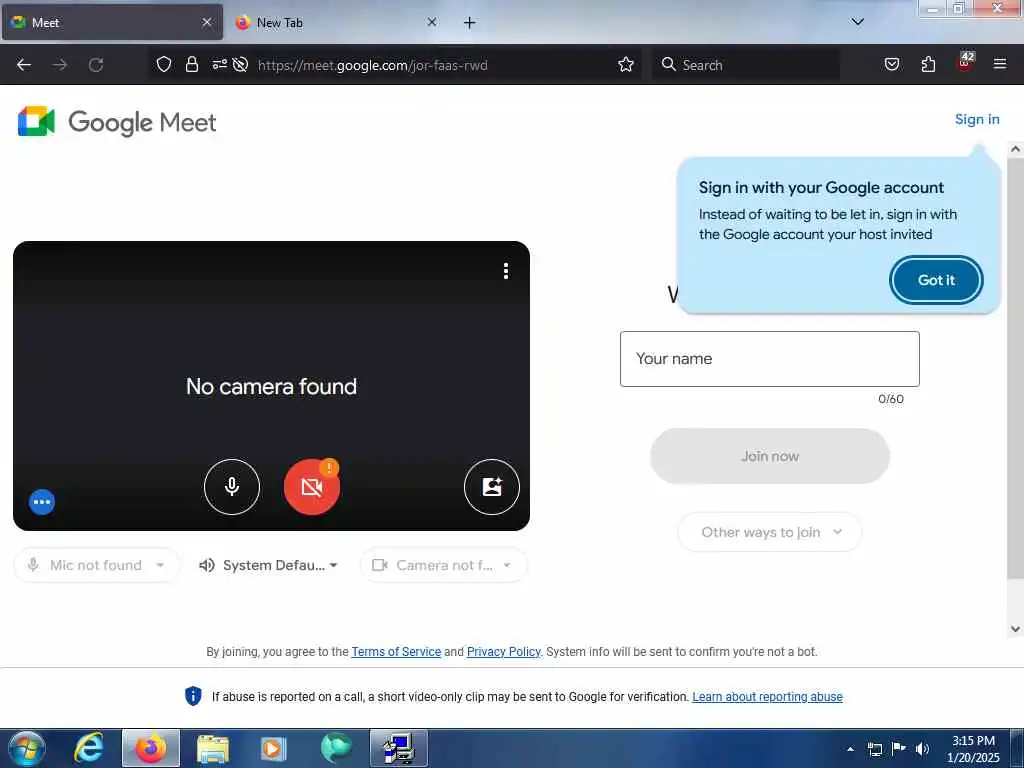The width and height of the screenshot is (1024, 768).
Task: Open the Action Center flag icon
Action: click(x=899, y=748)
